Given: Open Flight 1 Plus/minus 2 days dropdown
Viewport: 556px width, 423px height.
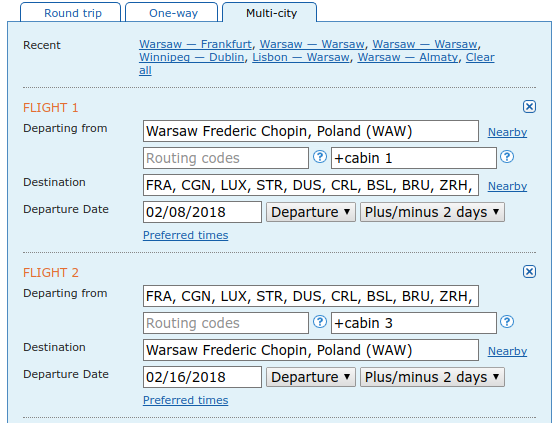Looking at the screenshot, I should [432, 212].
